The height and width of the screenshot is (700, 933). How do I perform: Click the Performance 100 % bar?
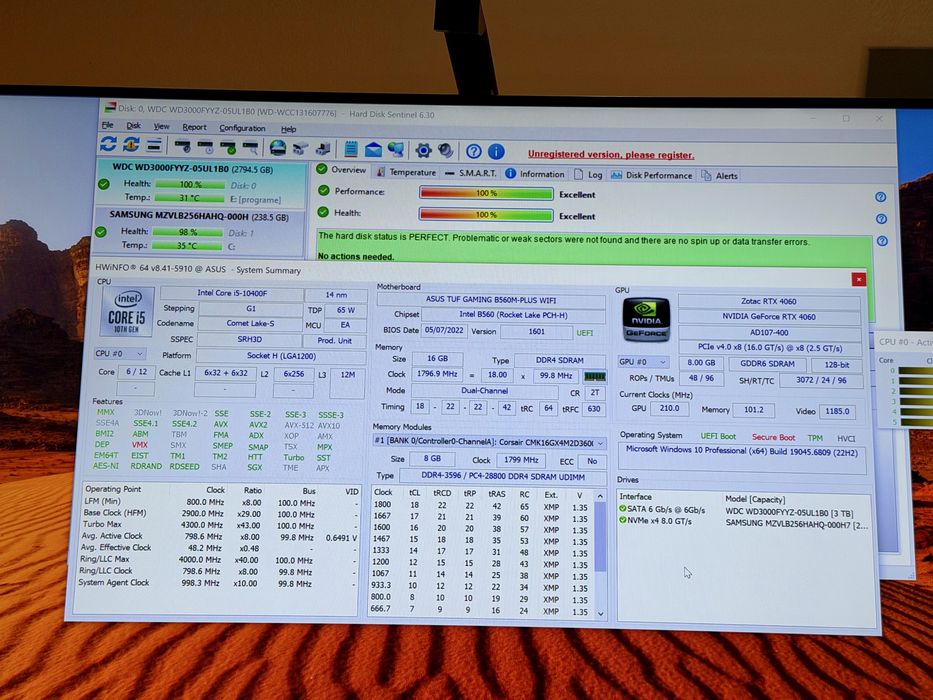[x=486, y=193]
